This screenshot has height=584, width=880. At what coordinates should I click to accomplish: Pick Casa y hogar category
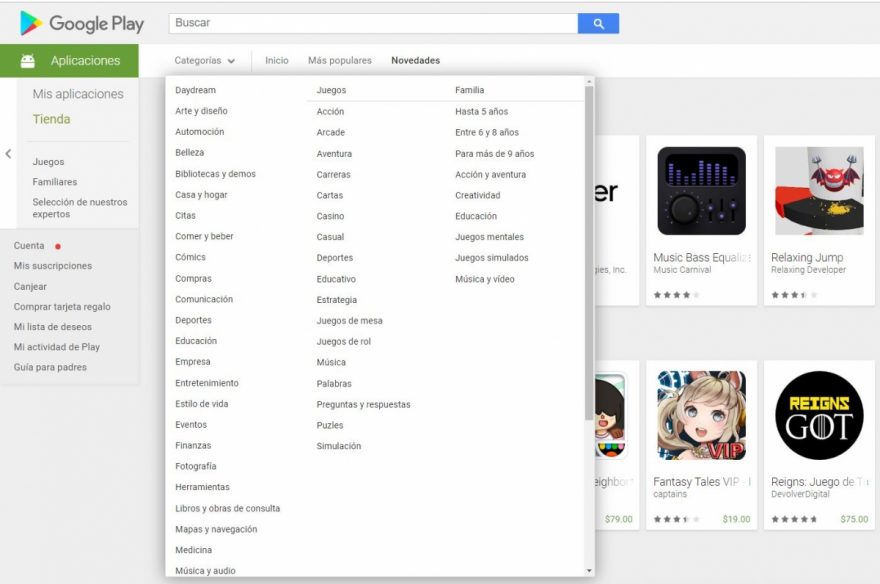click(201, 195)
